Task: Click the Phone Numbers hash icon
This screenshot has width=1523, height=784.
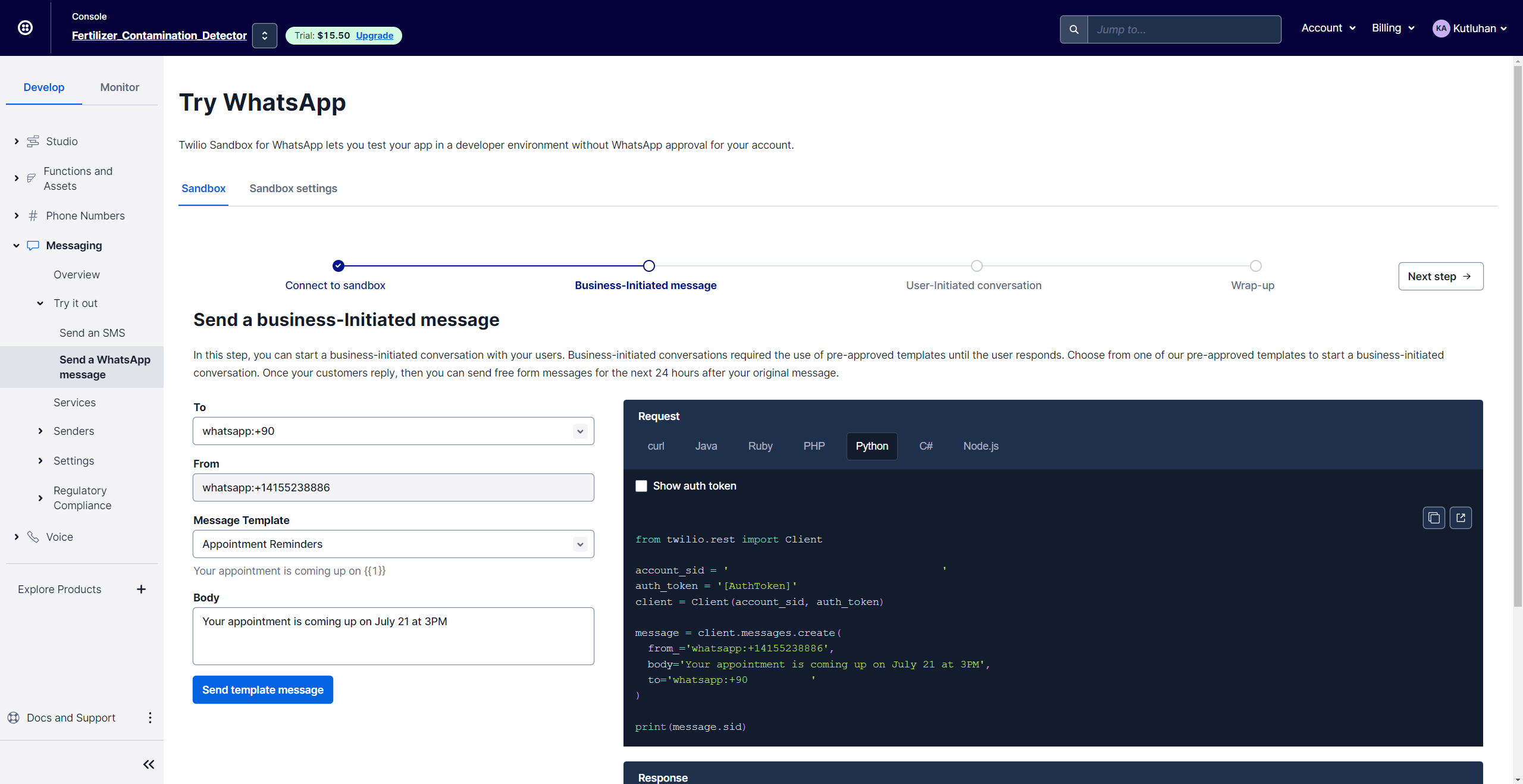Action: [33, 215]
